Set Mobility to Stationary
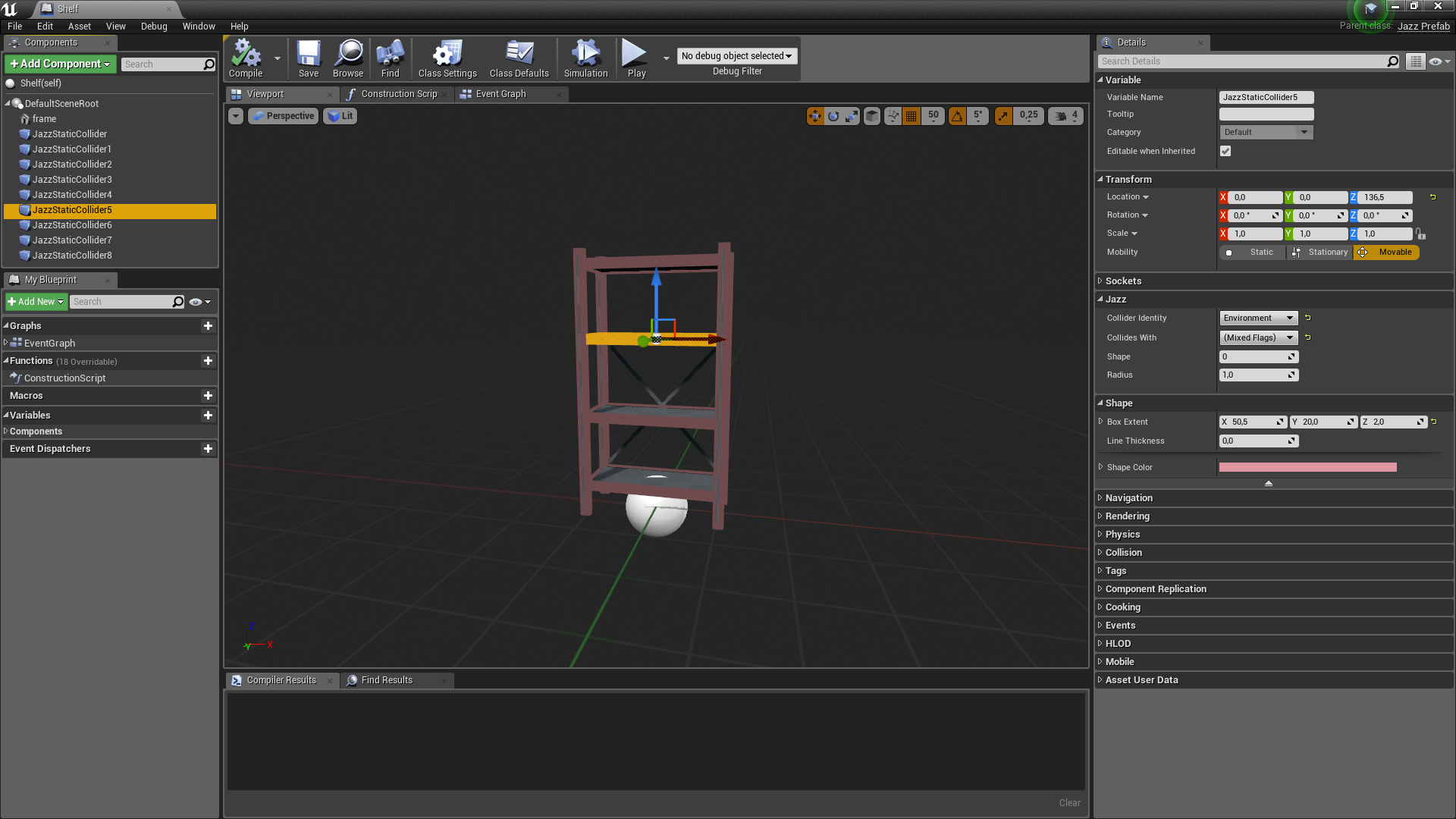Image resolution: width=1456 pixels, height=819 pixels. pos(1319,253)
